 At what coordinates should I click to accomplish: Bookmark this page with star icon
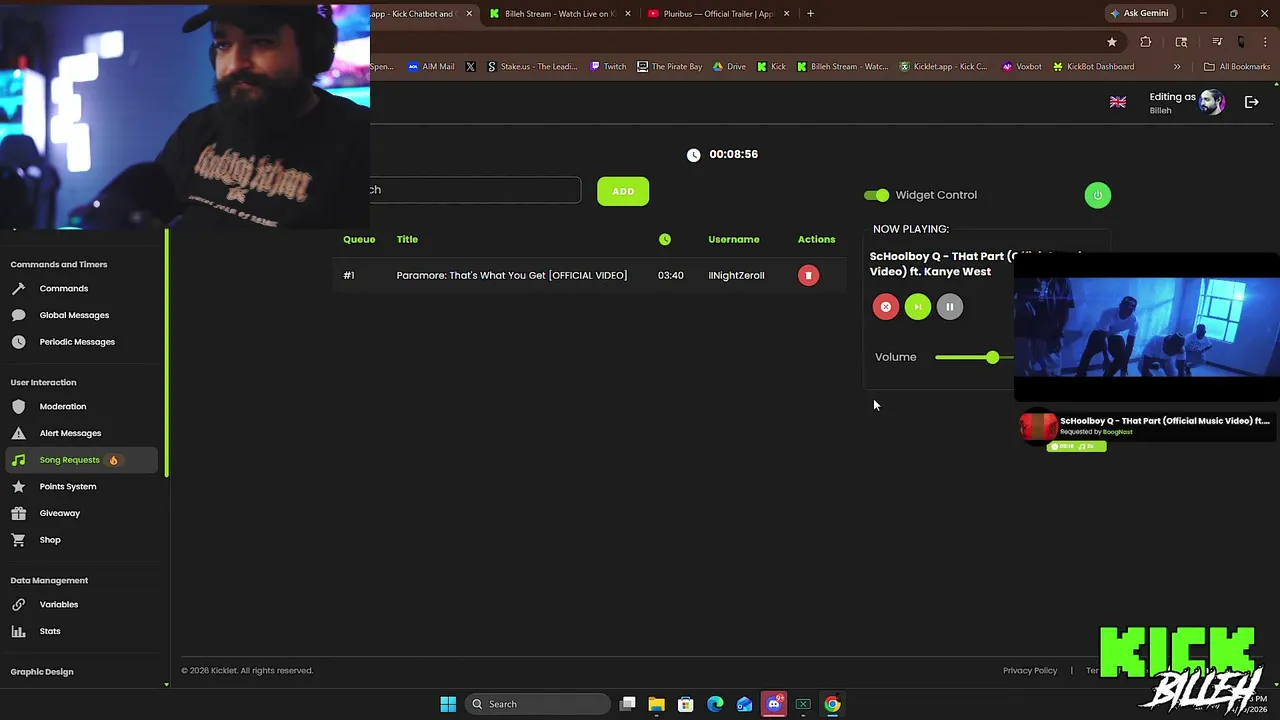(x=1111, y=42)
